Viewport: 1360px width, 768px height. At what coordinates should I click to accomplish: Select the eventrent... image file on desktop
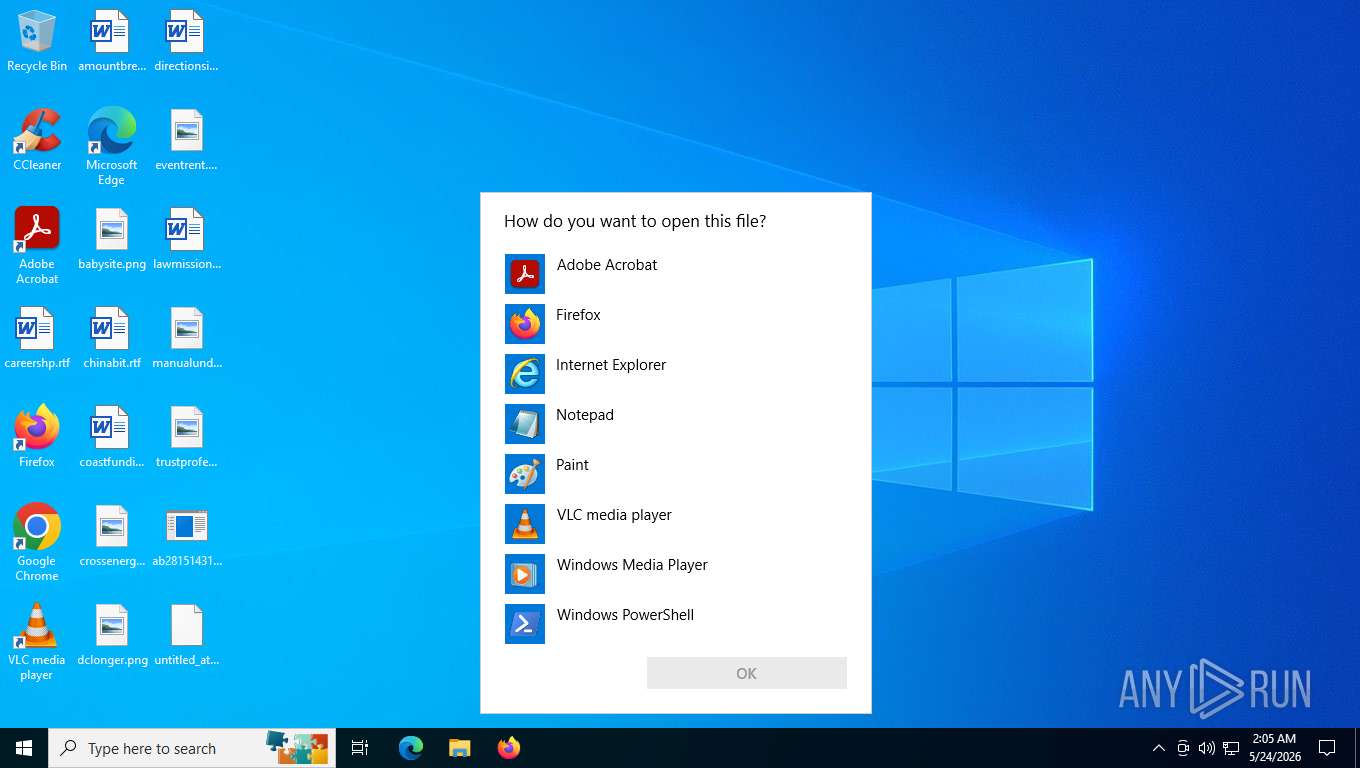tap(186, 140)
